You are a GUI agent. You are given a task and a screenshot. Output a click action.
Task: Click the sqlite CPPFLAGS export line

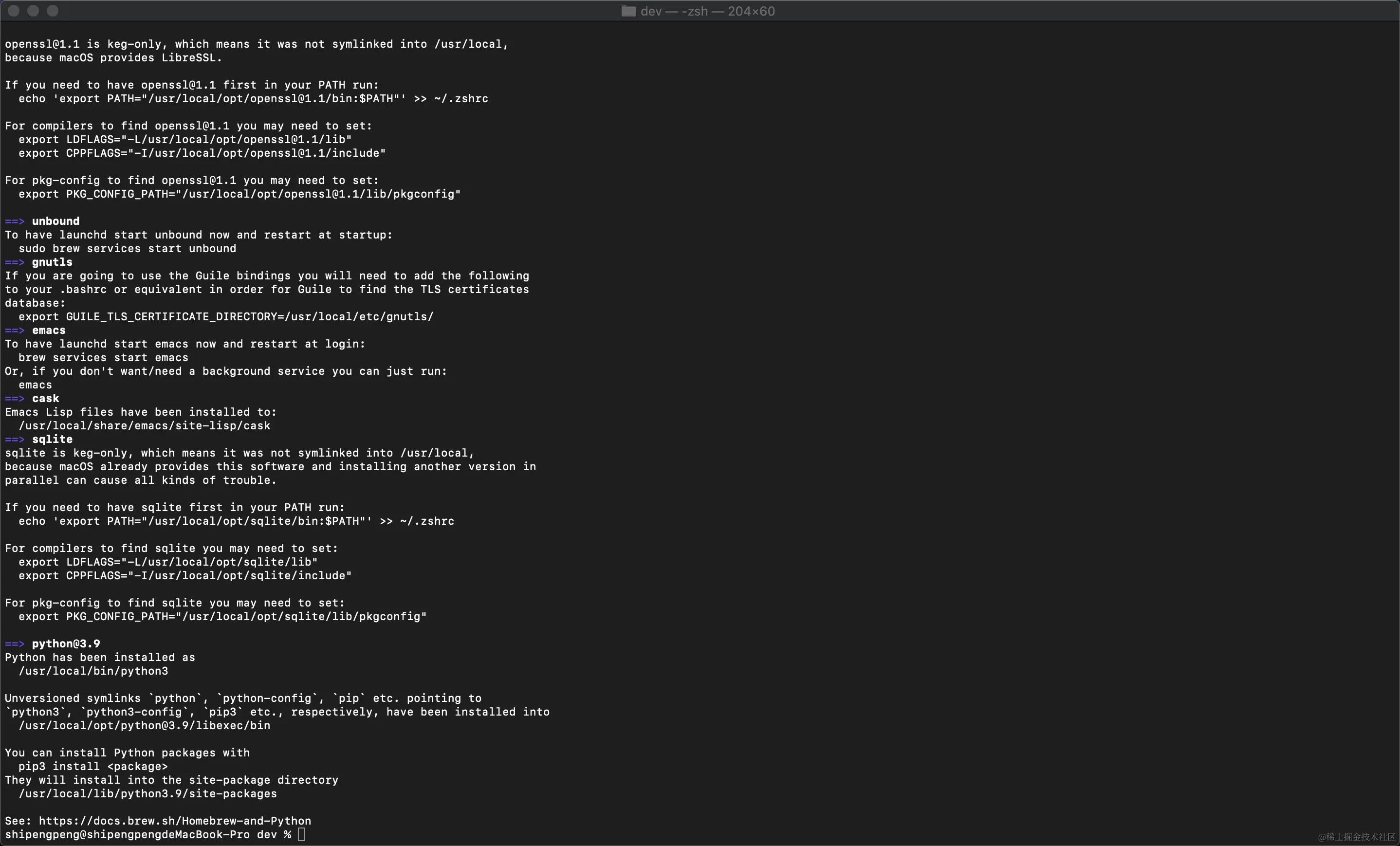(x=185, y=575)
